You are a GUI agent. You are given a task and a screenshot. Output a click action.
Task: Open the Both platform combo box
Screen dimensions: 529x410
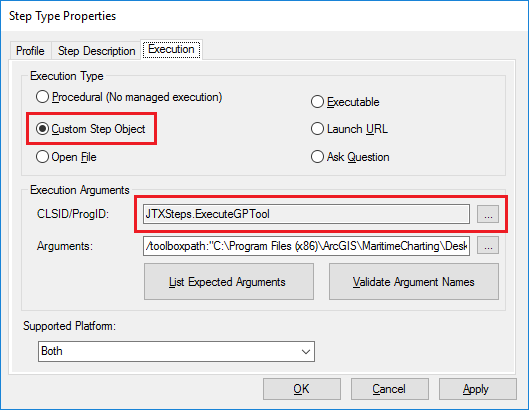tap(176, 351)
